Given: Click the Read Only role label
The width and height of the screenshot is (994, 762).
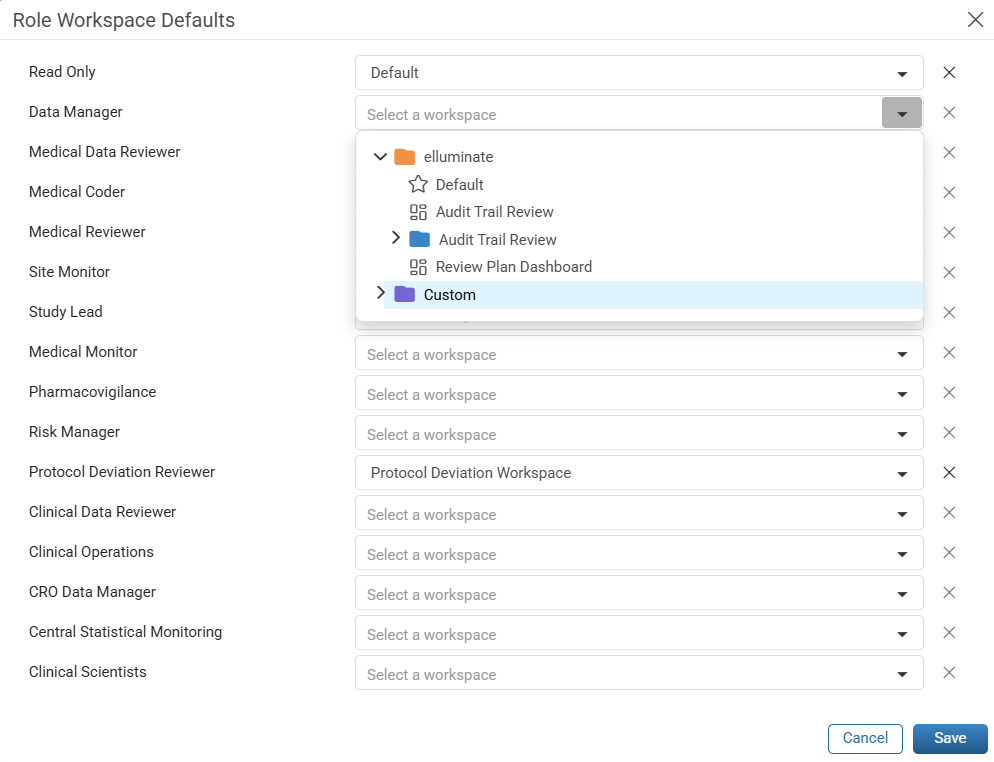Looking at the screenshot, I should click(62, 72).
